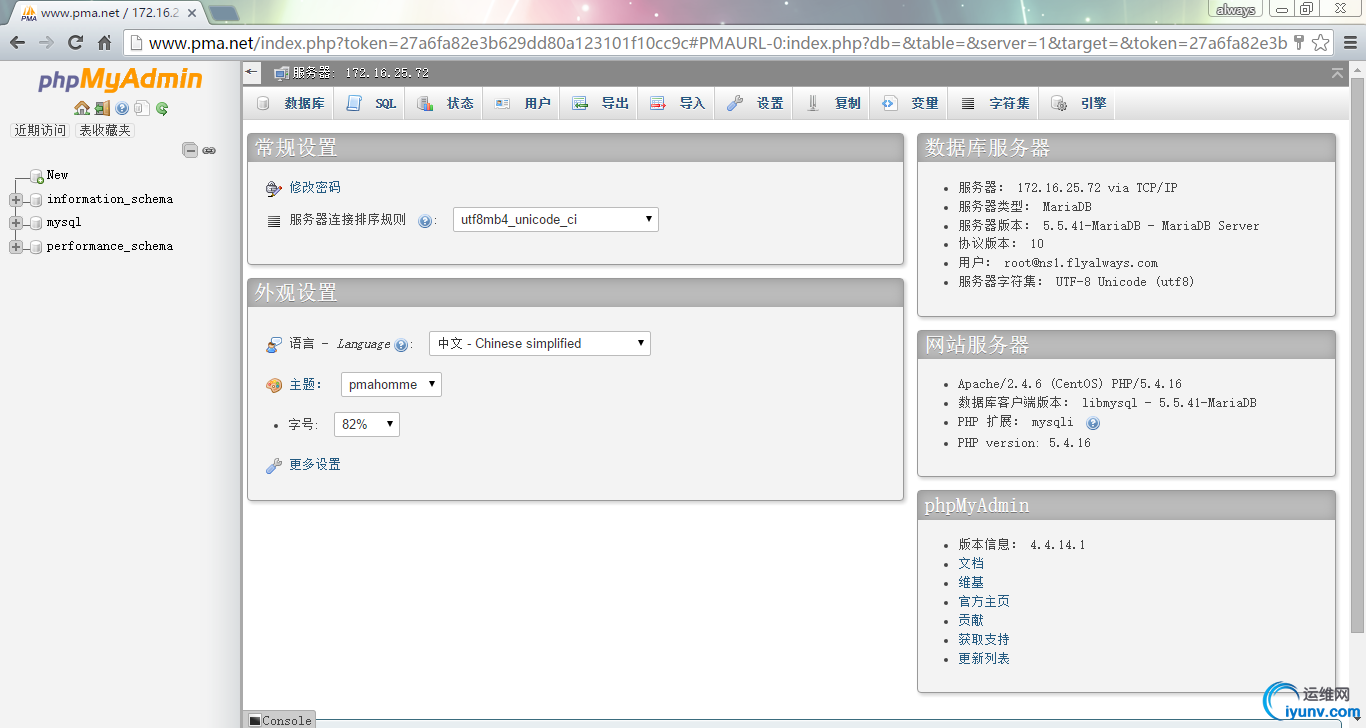
Task: Open help icon beside 服务器连接排序规则
Action: click(425, 221)
